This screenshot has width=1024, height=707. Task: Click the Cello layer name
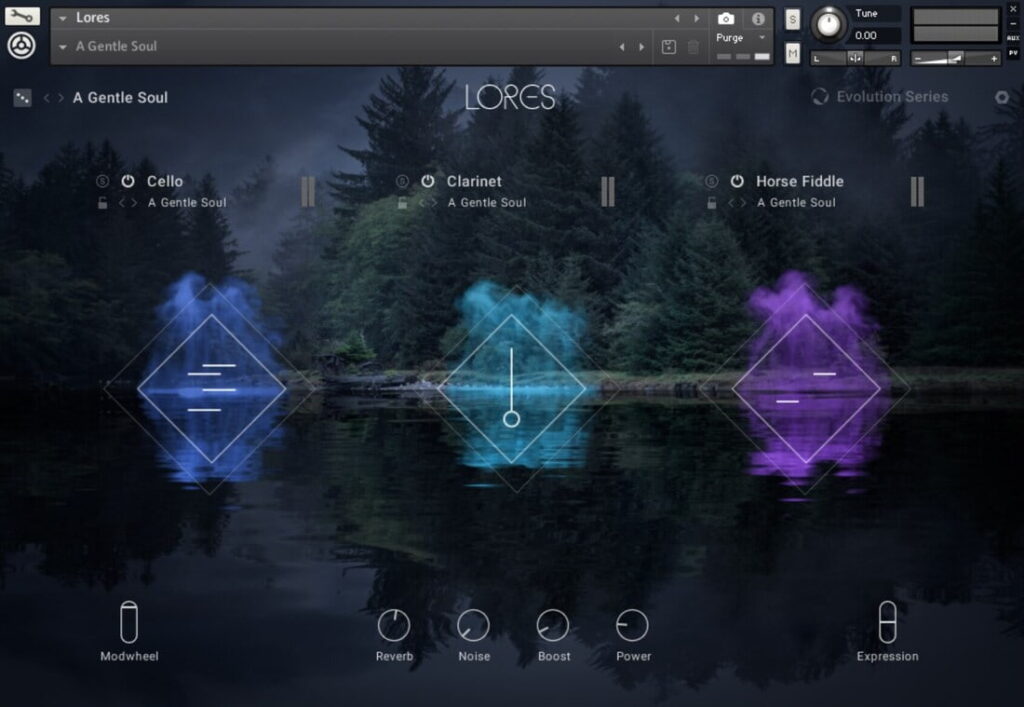coord(165,181)
